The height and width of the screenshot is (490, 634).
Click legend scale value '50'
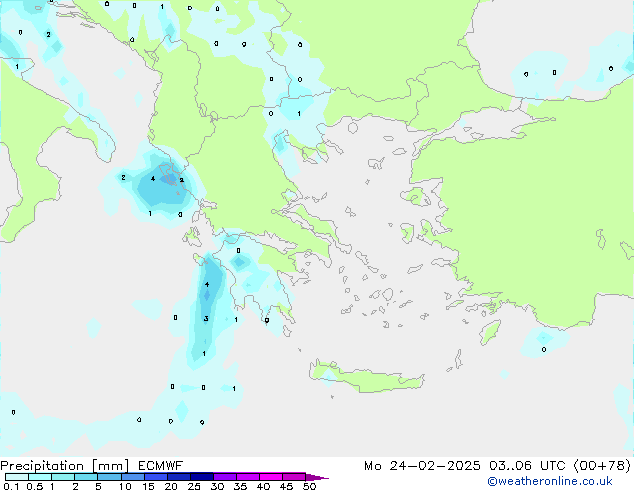(309, 486)
